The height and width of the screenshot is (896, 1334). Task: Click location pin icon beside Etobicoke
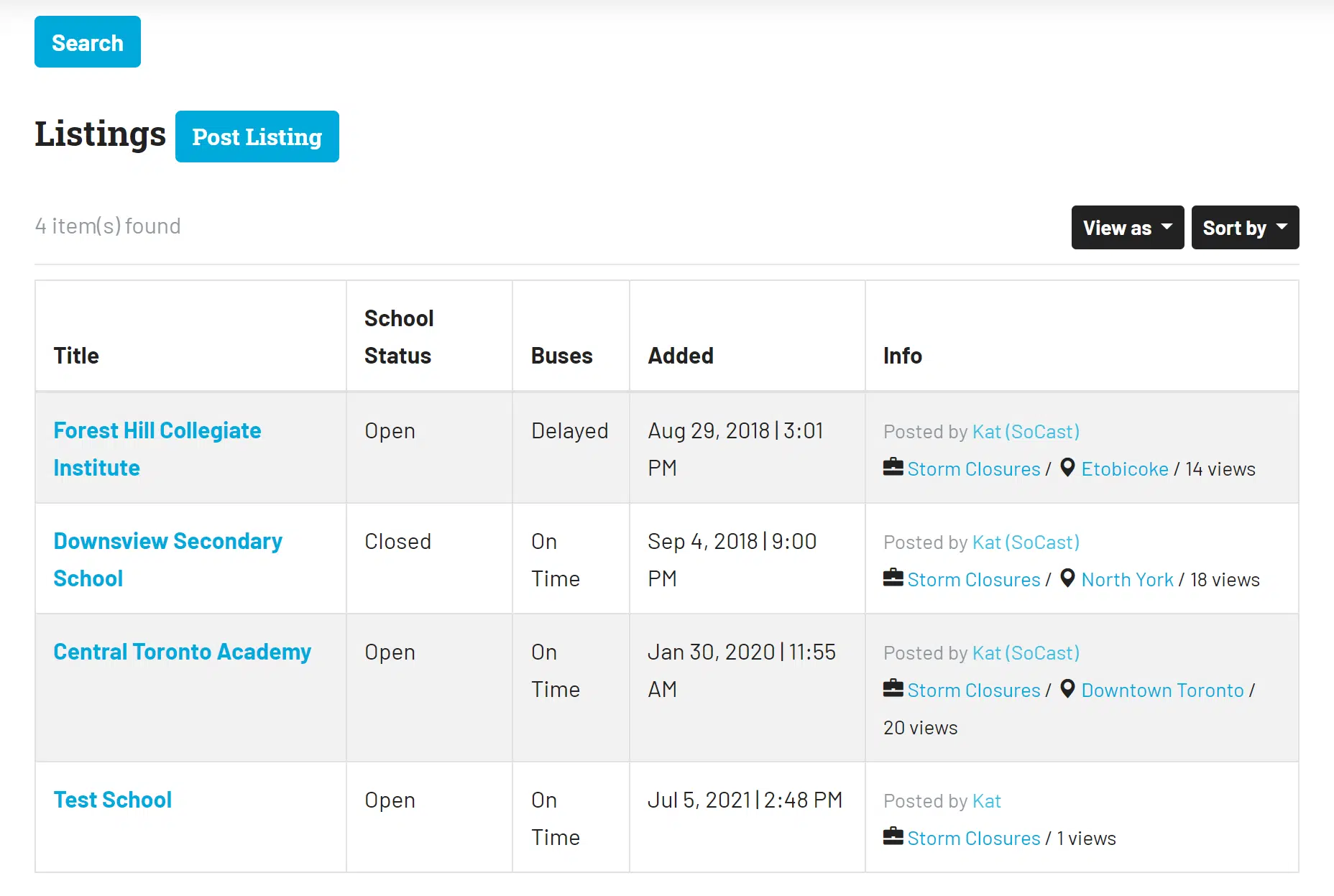pos(1067,468)
